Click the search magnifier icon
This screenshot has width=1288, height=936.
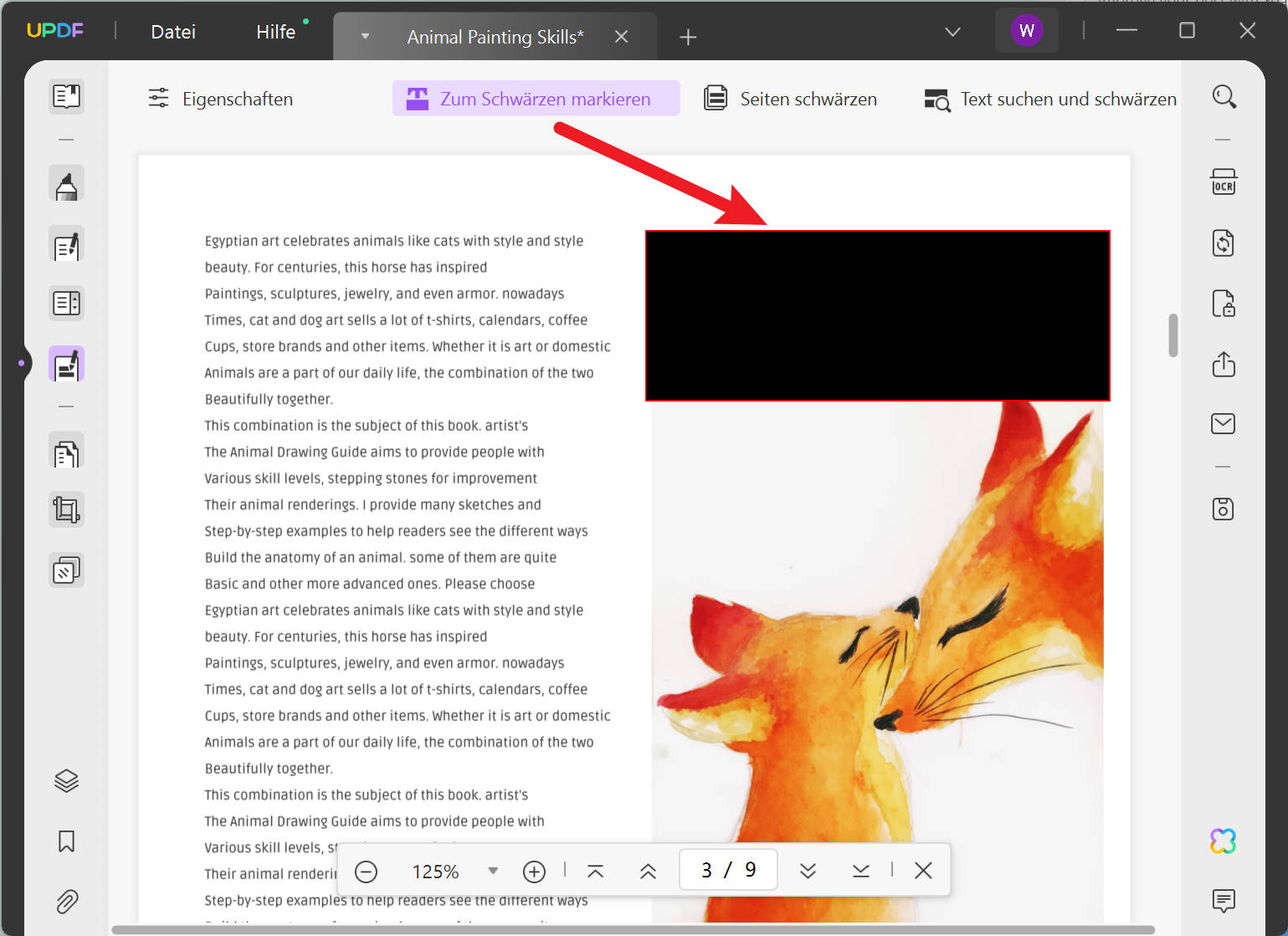tap(1224, 96)
